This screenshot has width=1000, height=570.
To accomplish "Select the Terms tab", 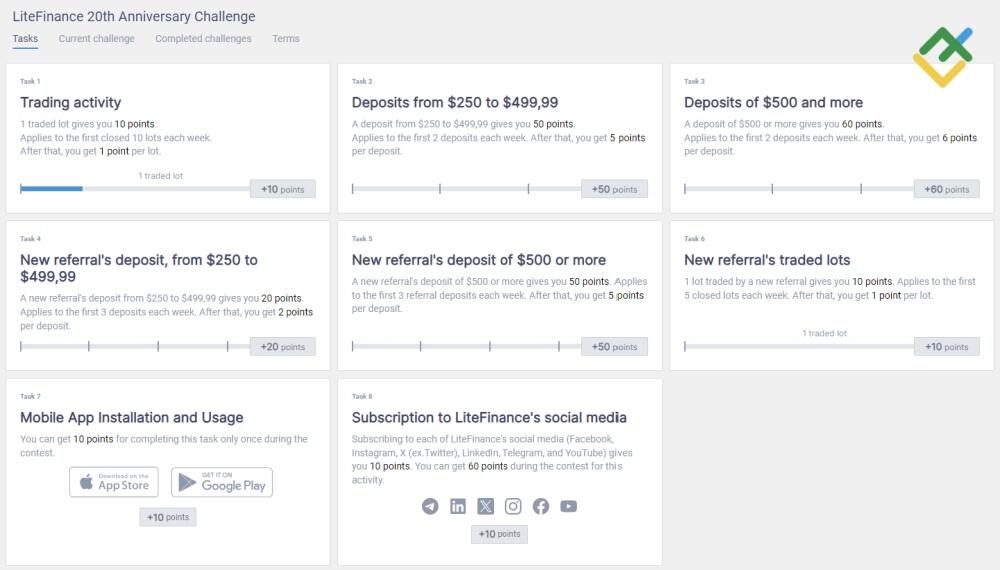I will [285, 39].
